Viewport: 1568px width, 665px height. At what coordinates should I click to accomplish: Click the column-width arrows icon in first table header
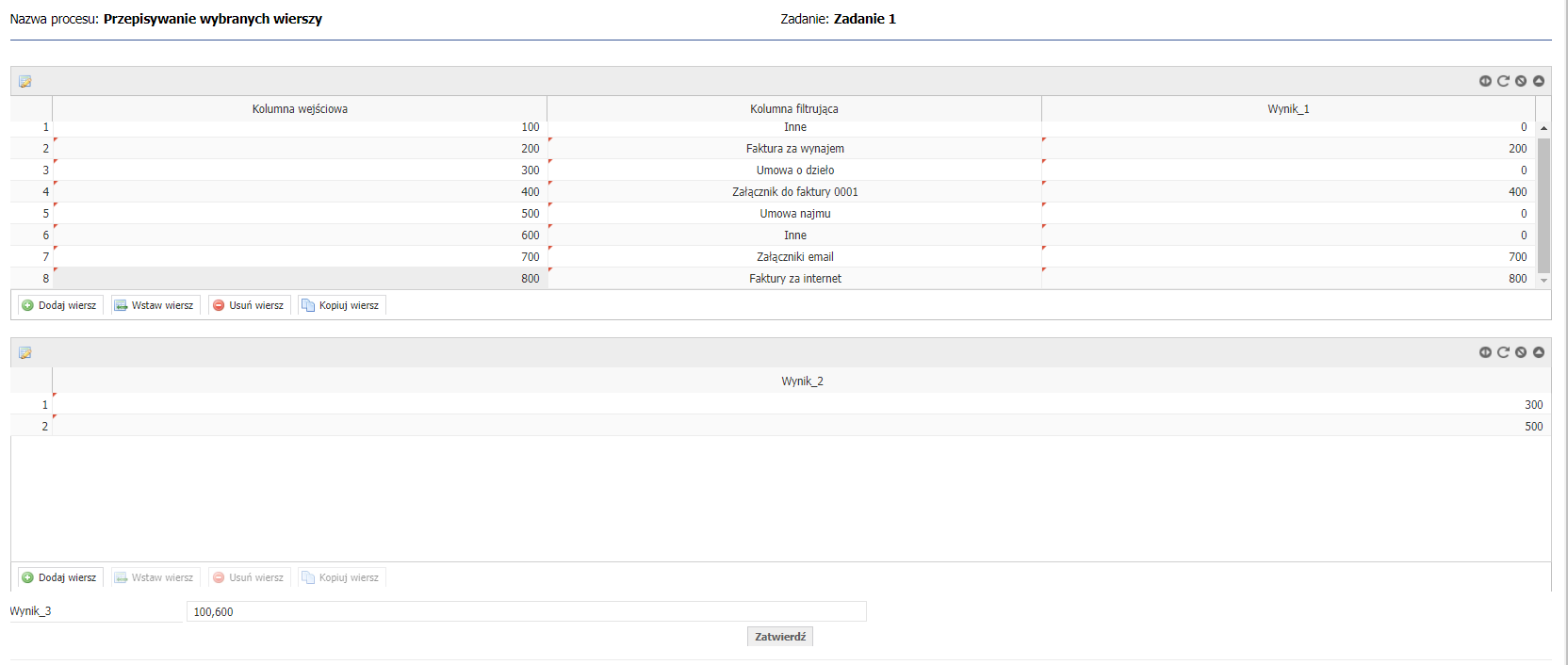[x=1485, y=81]
